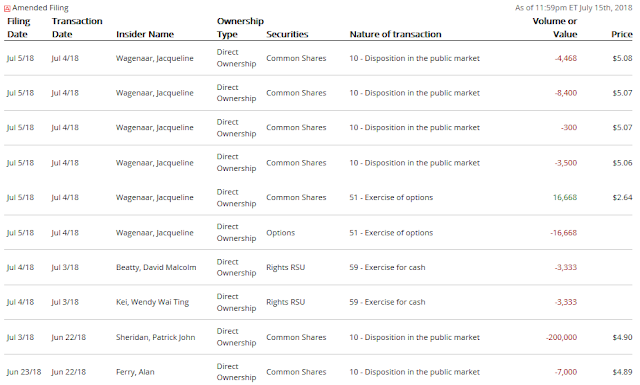
Task: Click the Price column header
Action: 622,34
